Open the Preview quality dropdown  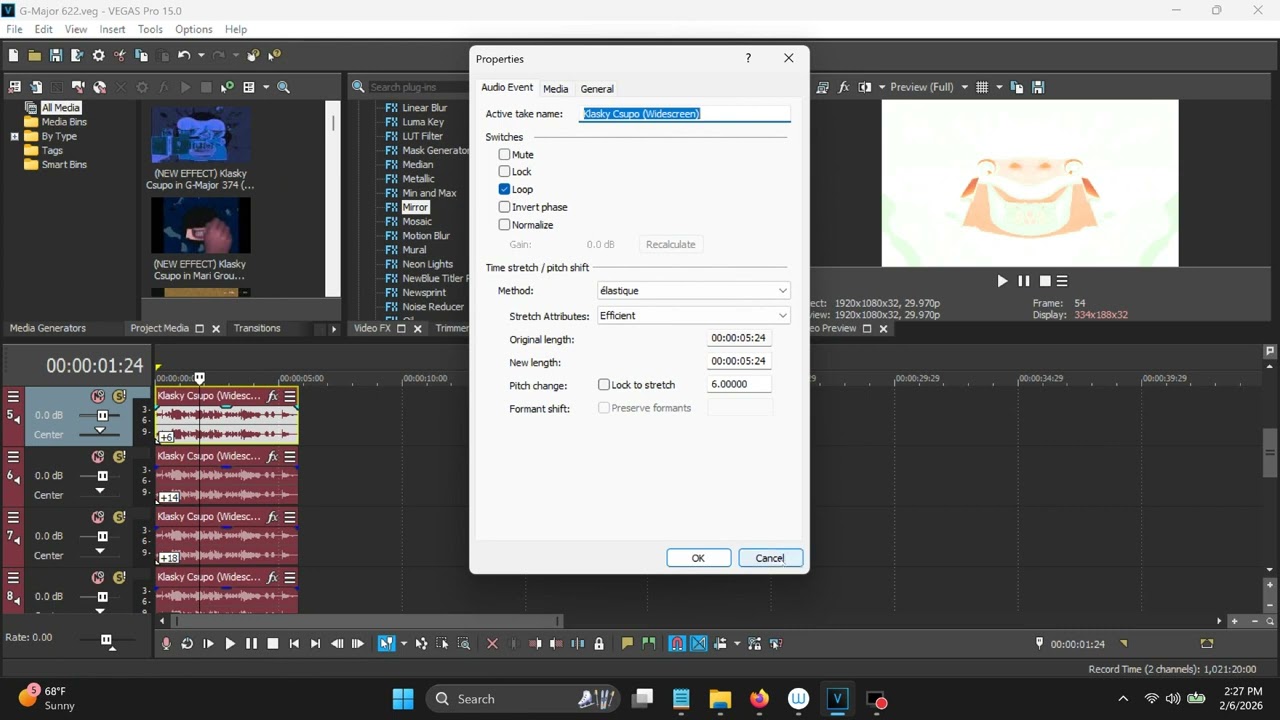tap(929, 87)
